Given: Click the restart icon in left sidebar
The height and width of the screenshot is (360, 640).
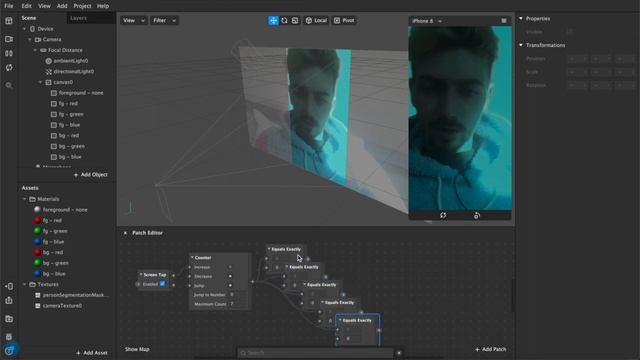Looking at the screenshot, I should (9, 67).
